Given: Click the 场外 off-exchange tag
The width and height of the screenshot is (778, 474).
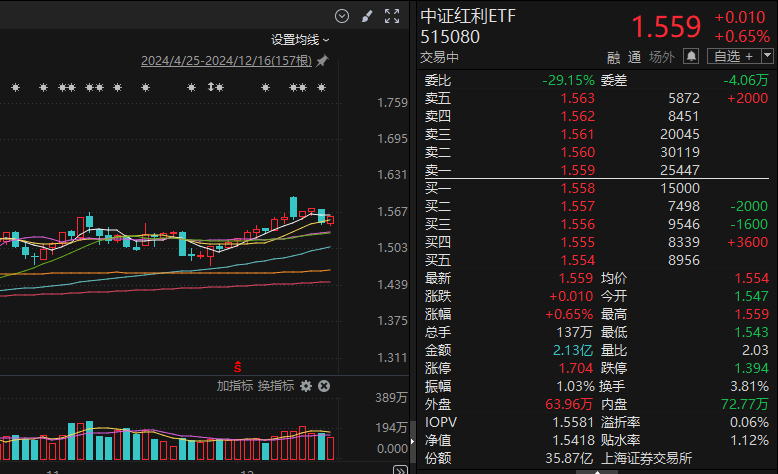Looking at the screenshot, I should 662,57.
